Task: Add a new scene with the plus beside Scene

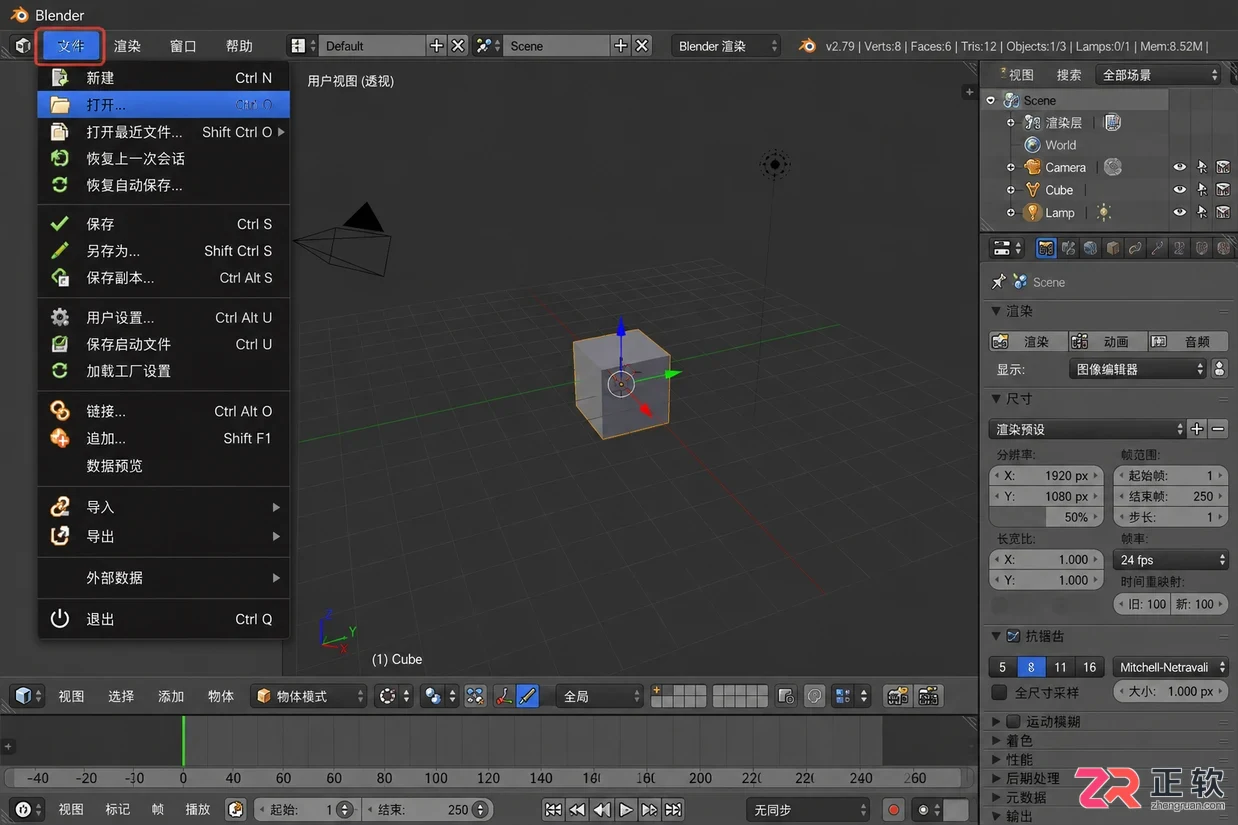Action: click(621, 46)
